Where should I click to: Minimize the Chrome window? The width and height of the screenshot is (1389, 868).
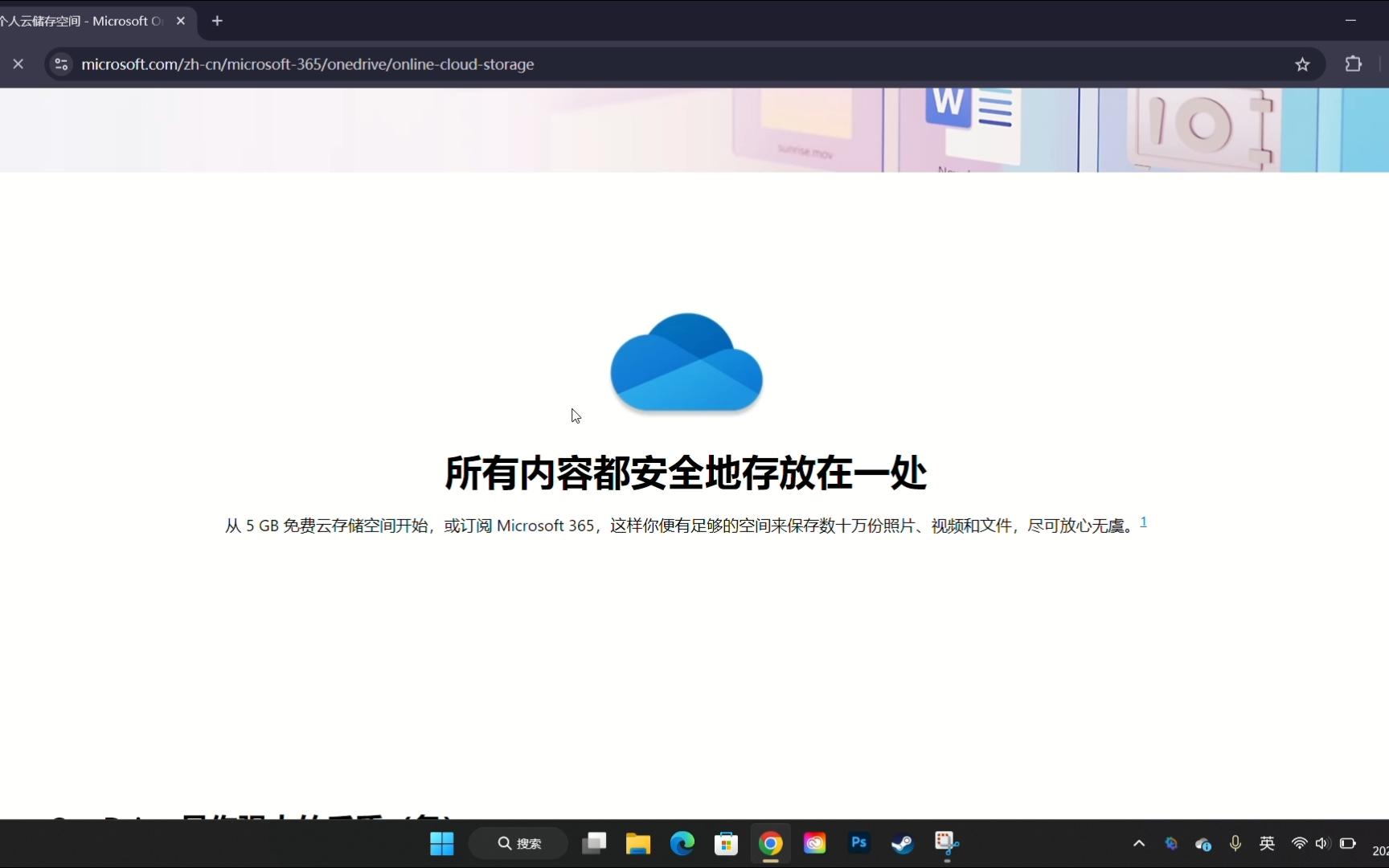pyautogui.click(x=1350, y=20)
